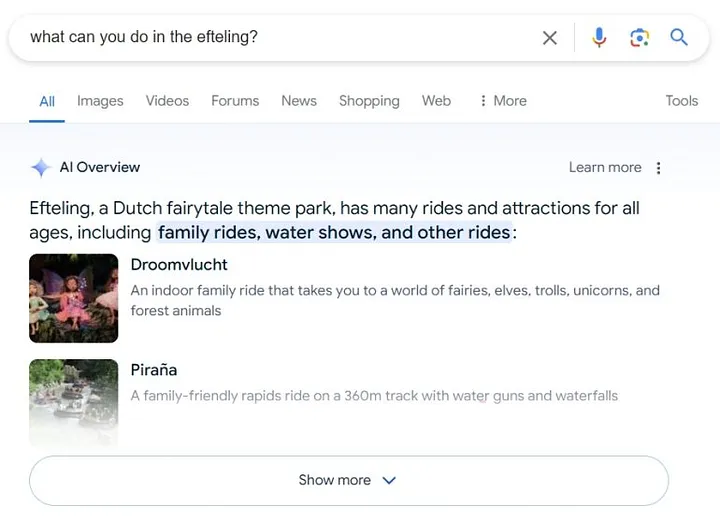Clear the search query with X icon
This screenshot has height=523, width=720.
click(550, 38)
